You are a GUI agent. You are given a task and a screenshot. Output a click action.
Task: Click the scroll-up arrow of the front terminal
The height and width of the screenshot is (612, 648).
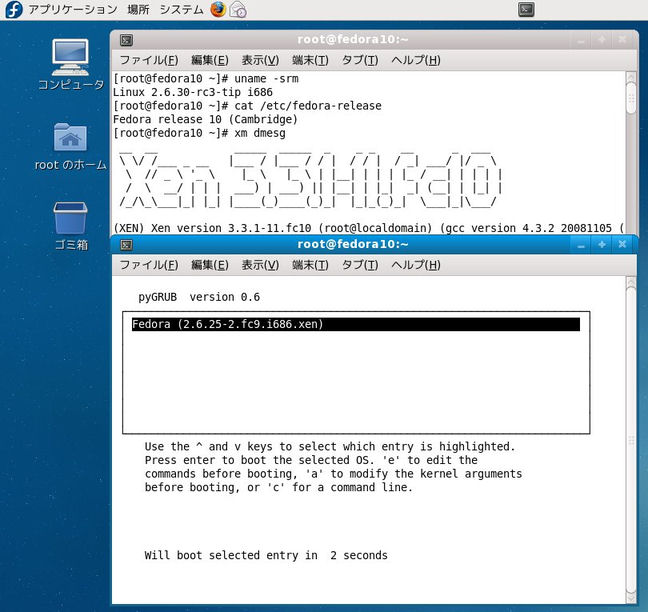pos(631,282)
